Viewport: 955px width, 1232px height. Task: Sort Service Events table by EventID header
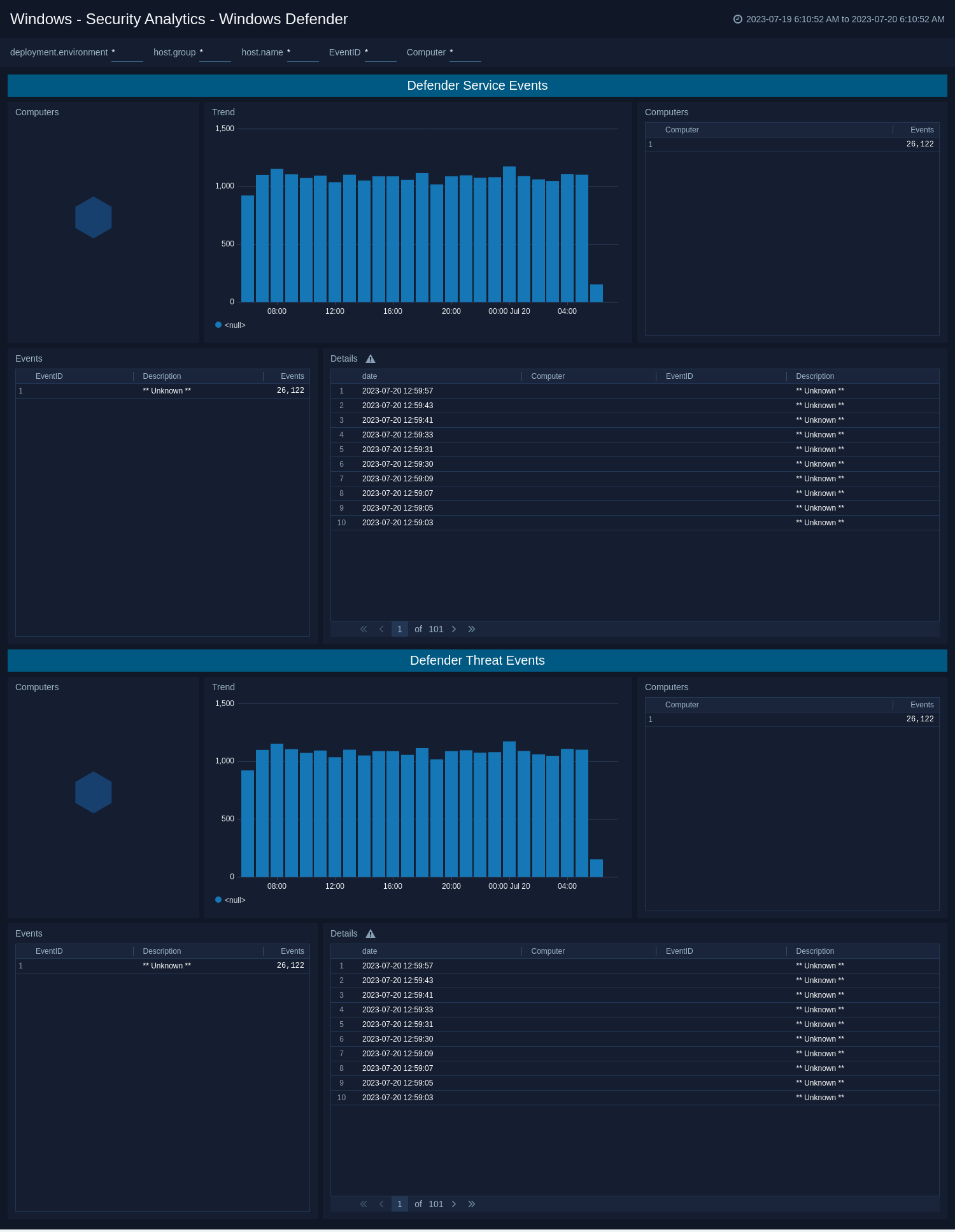click(49, 376)
